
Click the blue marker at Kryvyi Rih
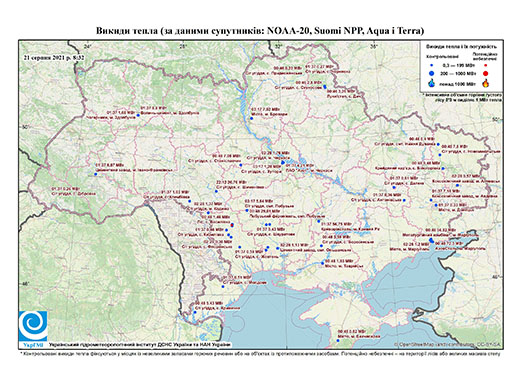[x=319, y=221]
